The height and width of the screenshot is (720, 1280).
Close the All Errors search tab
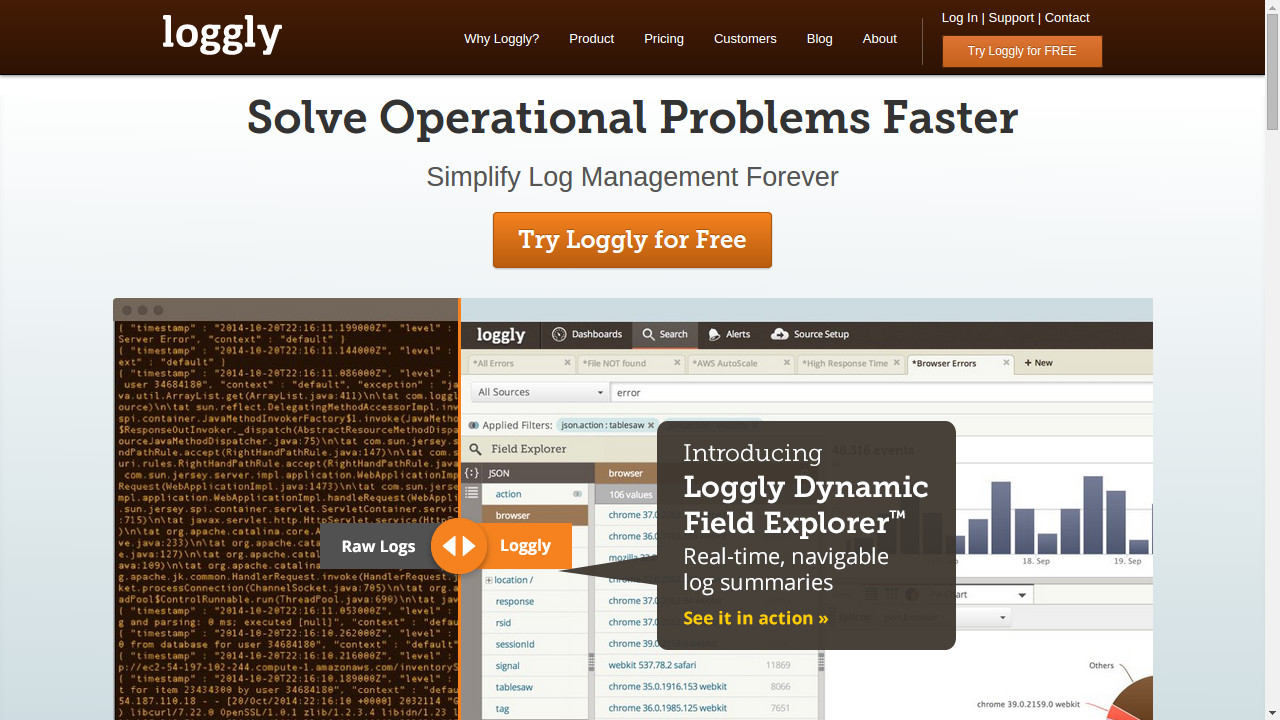coord(567,363)
